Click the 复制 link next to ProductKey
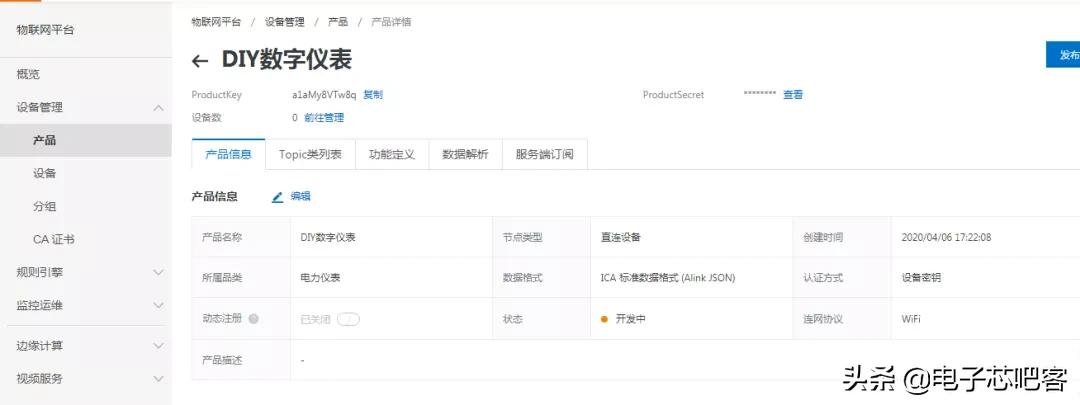1080x405 pixels. click(373, 95)
